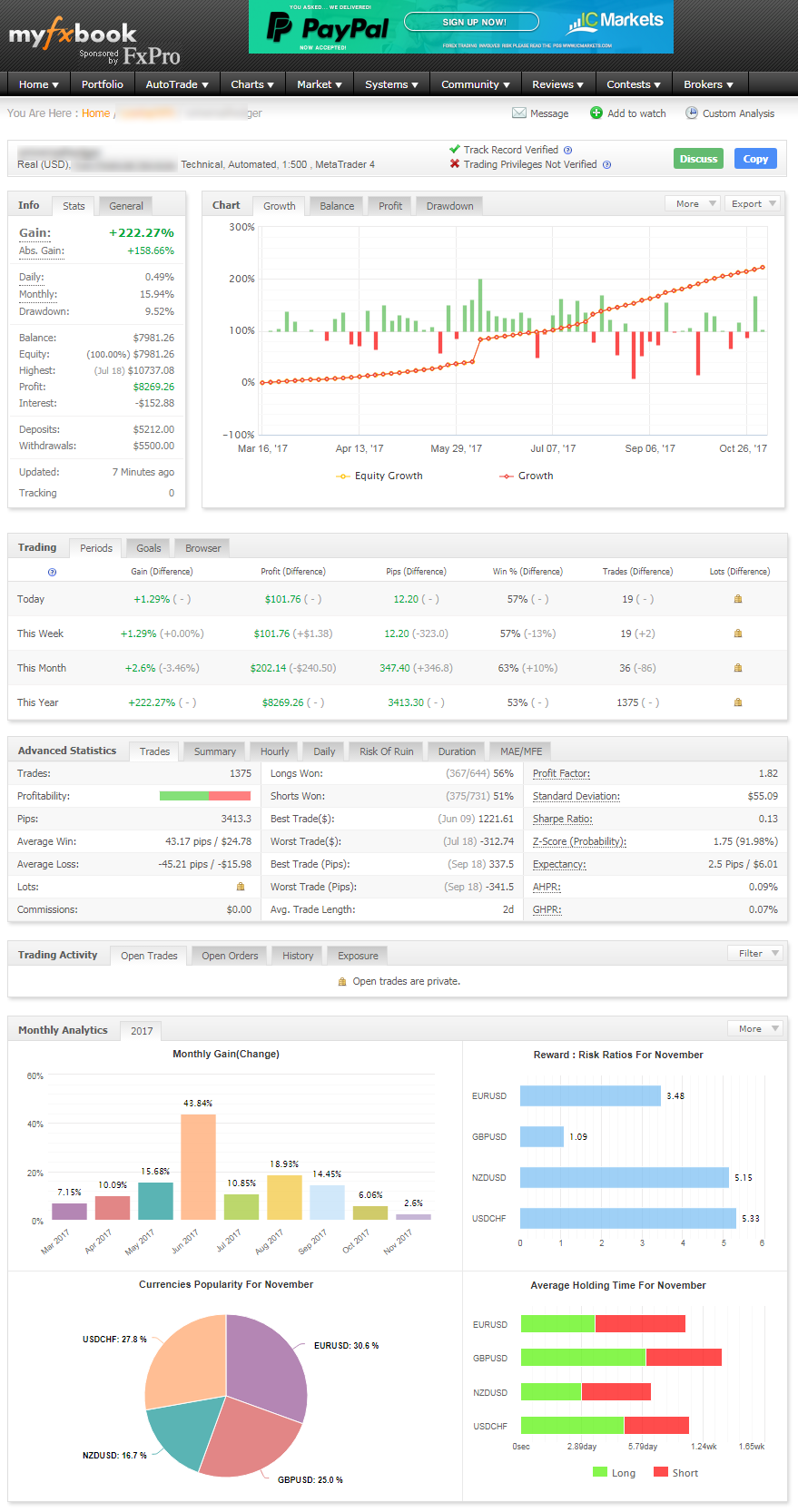The height and width of the screenshot is (1512, 798).
Task: Click the green Add to watch plus icon
Action: (x=596, y=113)
